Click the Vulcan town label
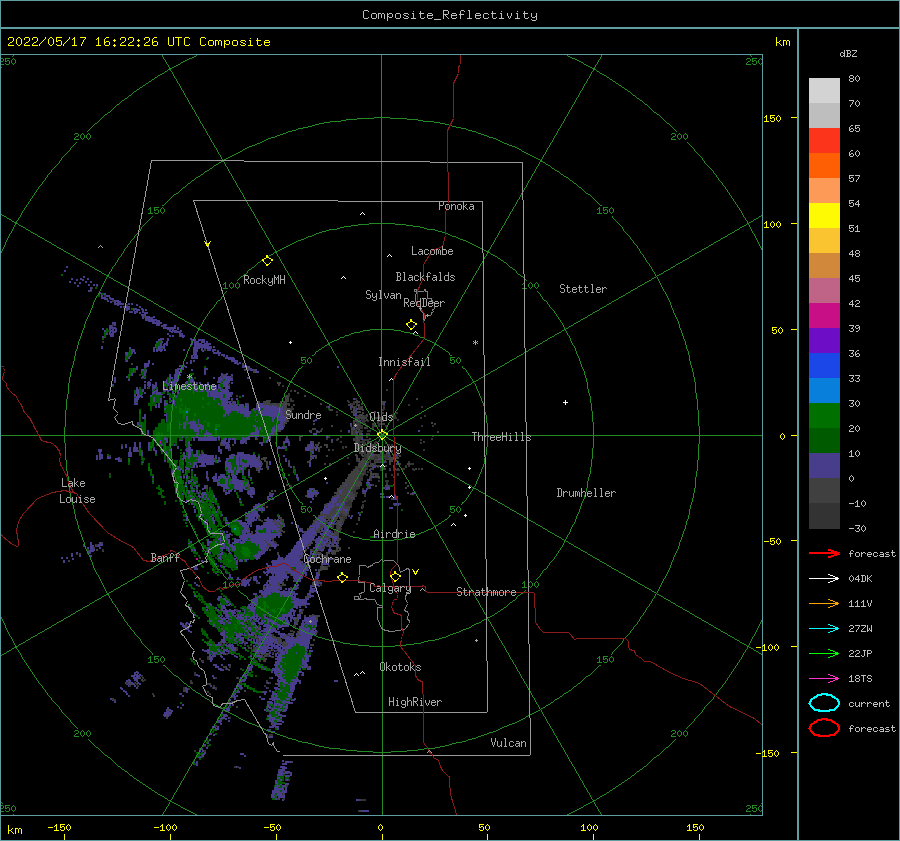The height and width of the screenshot is (841, 900). 508,743
